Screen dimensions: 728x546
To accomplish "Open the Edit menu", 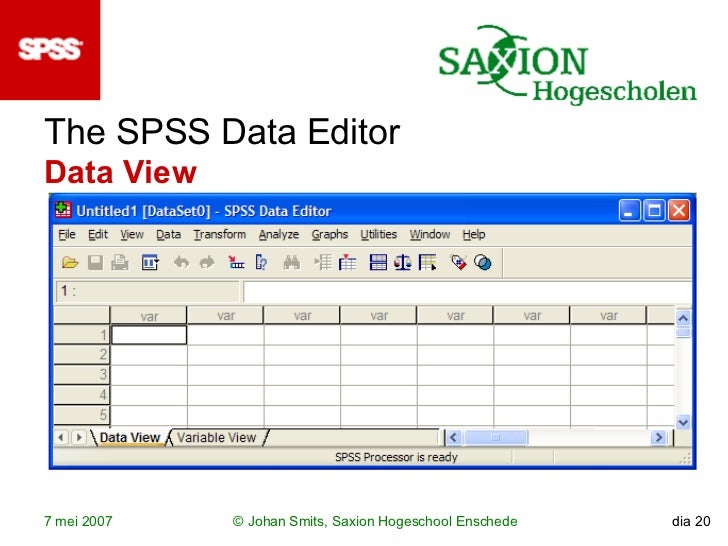I will click(98, 234).
